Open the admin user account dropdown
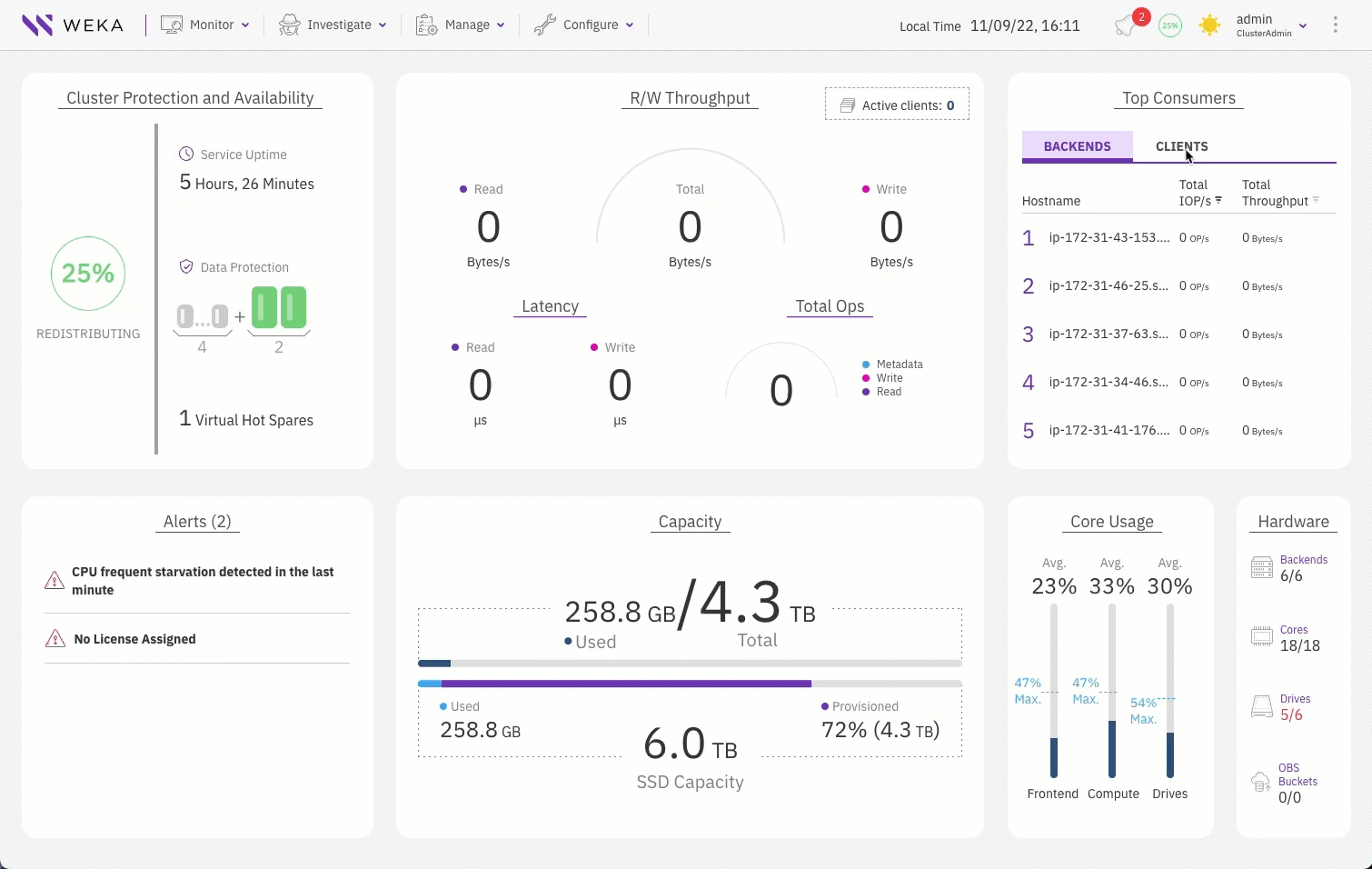Viewport: 1372px width, 869px height. [1271, 25]
